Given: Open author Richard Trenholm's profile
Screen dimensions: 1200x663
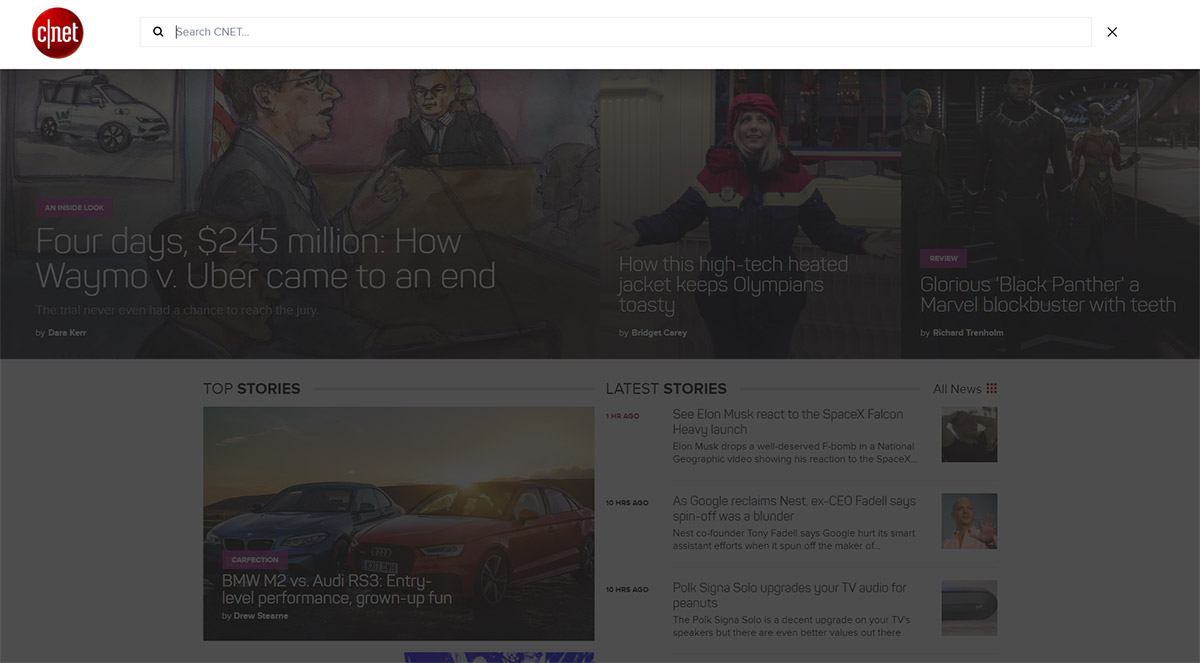Looking at the screenshot, I should click(x=968, y=333).
